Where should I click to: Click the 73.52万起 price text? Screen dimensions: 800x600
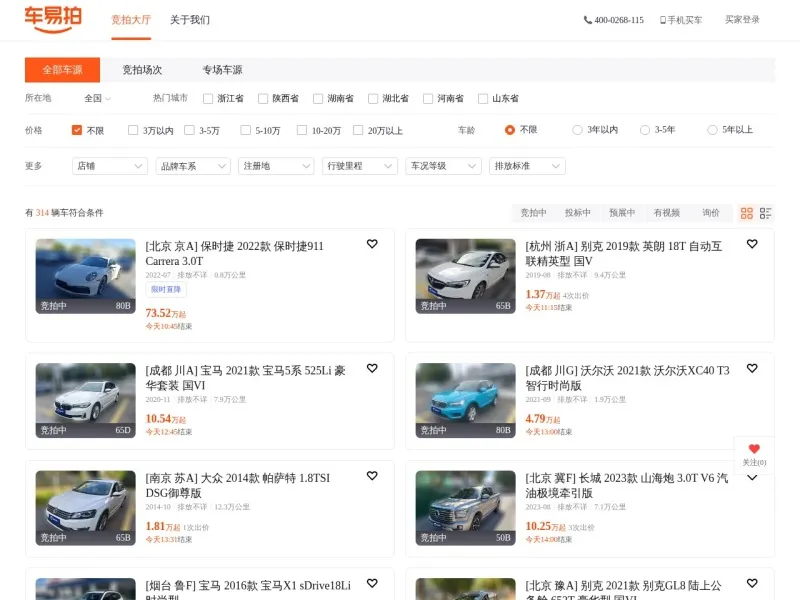coord(166,313)
